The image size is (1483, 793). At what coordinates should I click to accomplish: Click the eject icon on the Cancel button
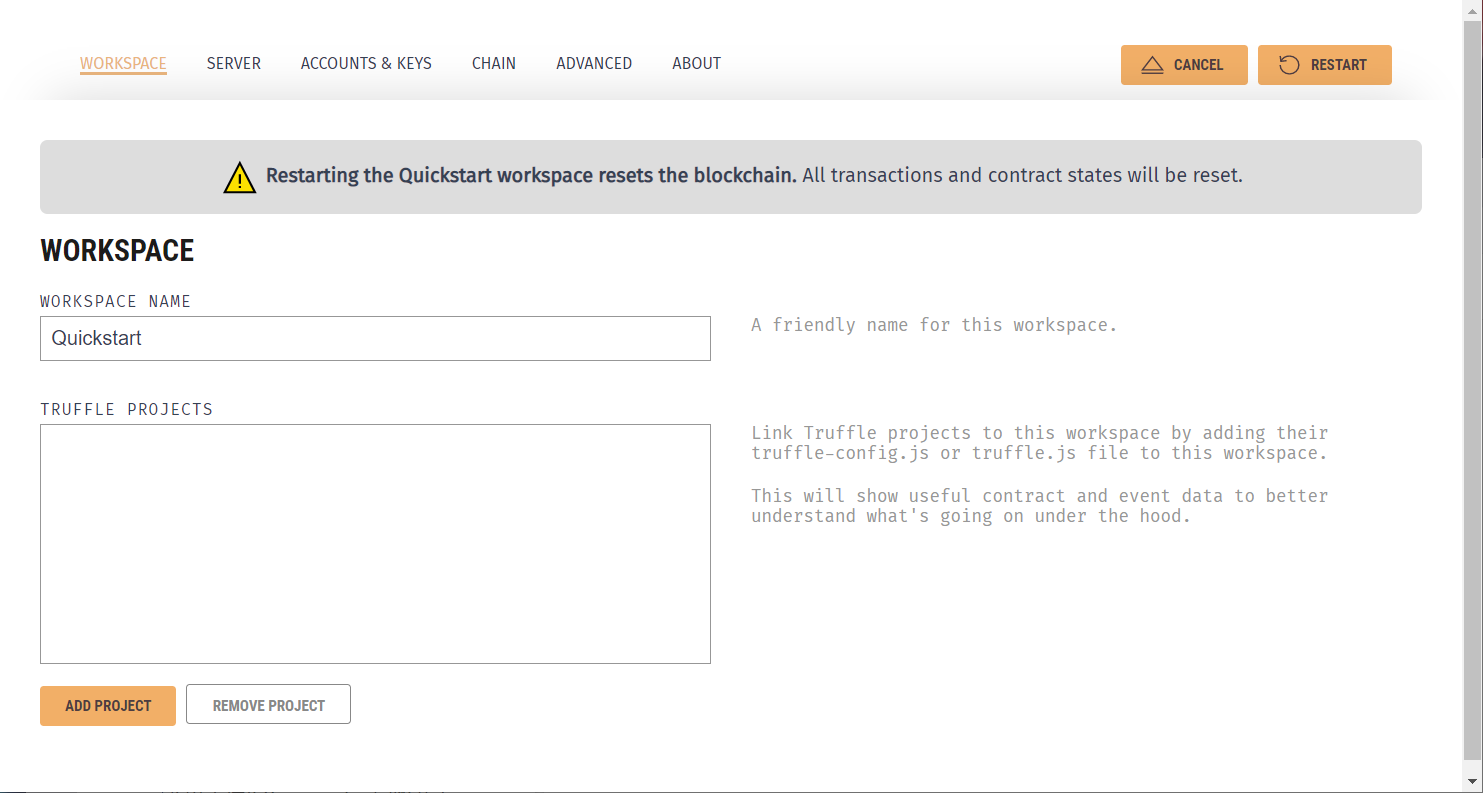click(1152, 65)
